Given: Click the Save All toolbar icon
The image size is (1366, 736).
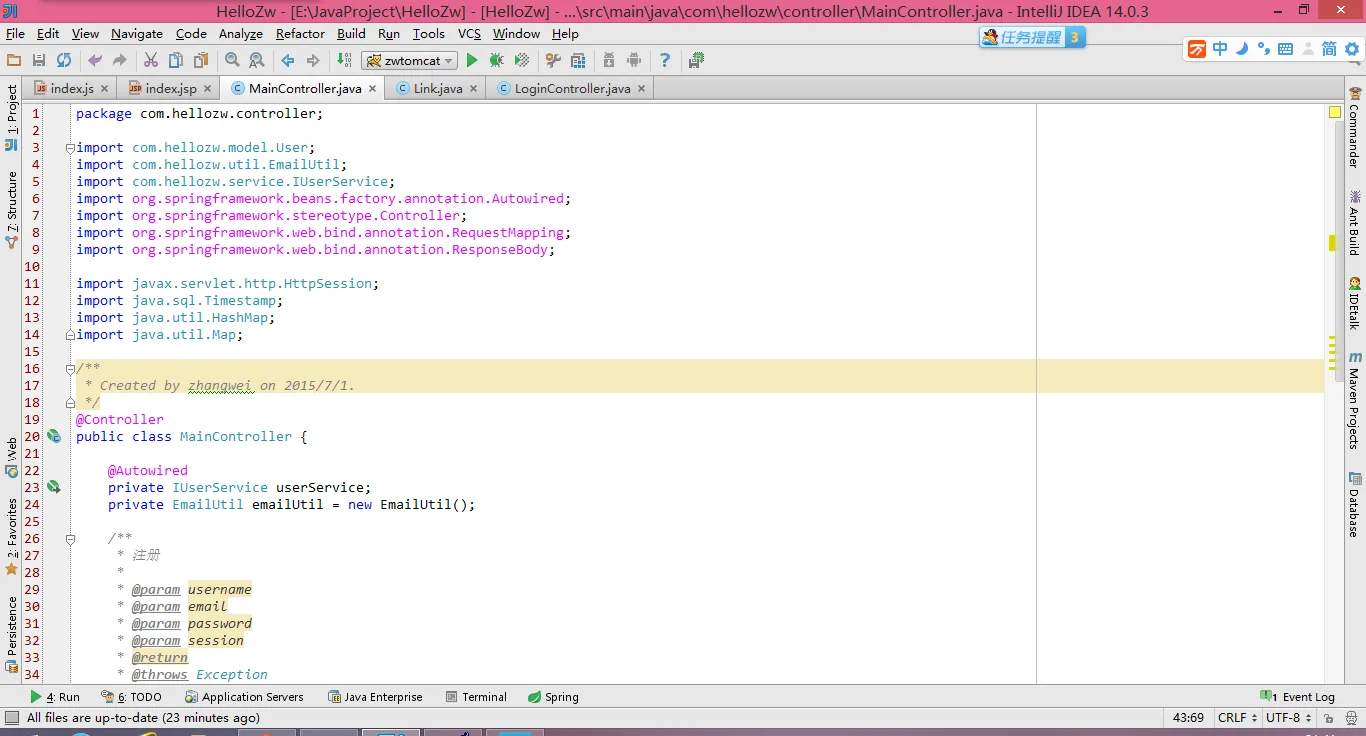Looking at the screenshot, I should 39,61.
